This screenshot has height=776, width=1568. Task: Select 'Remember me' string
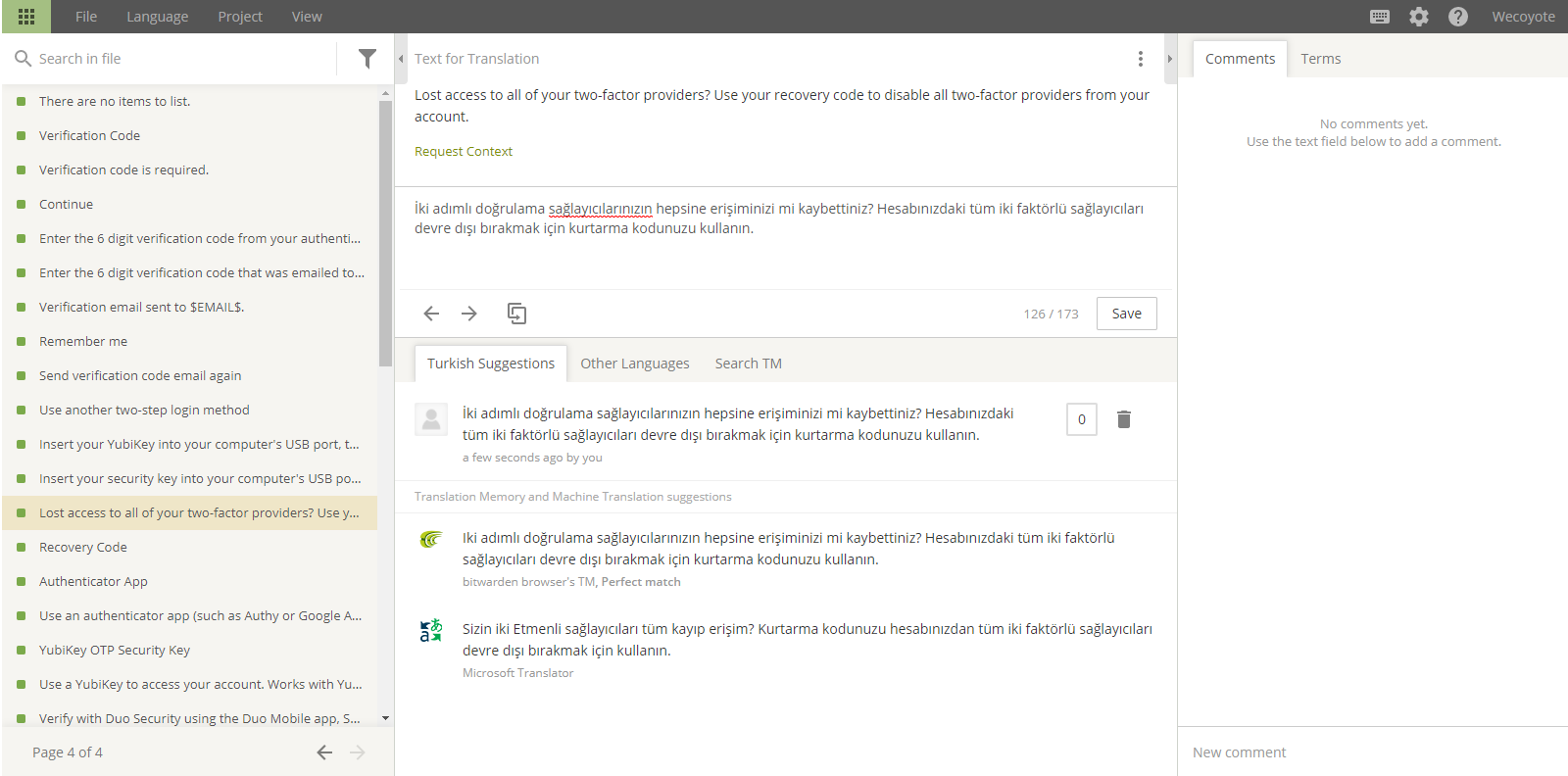pyautogui.click(x=190, y=341)
